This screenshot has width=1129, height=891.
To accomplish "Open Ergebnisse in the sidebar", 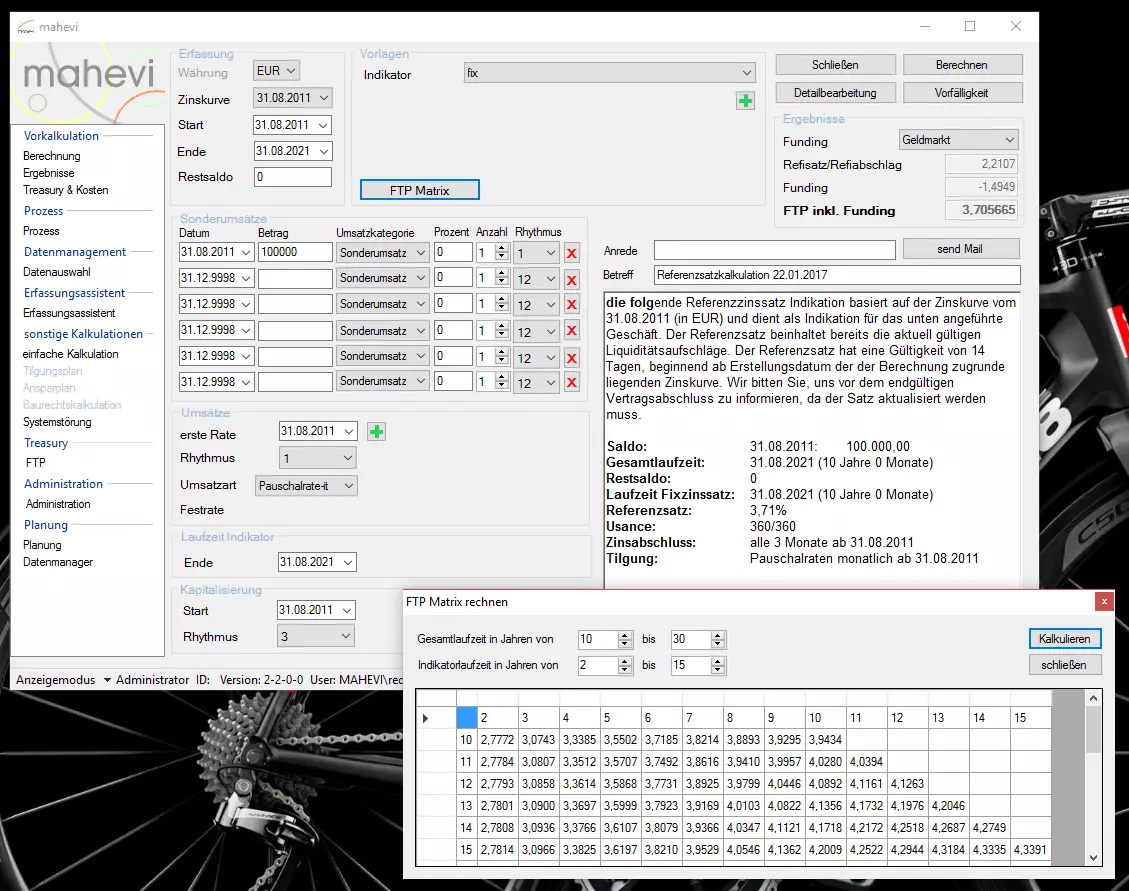I will [48, 173].
